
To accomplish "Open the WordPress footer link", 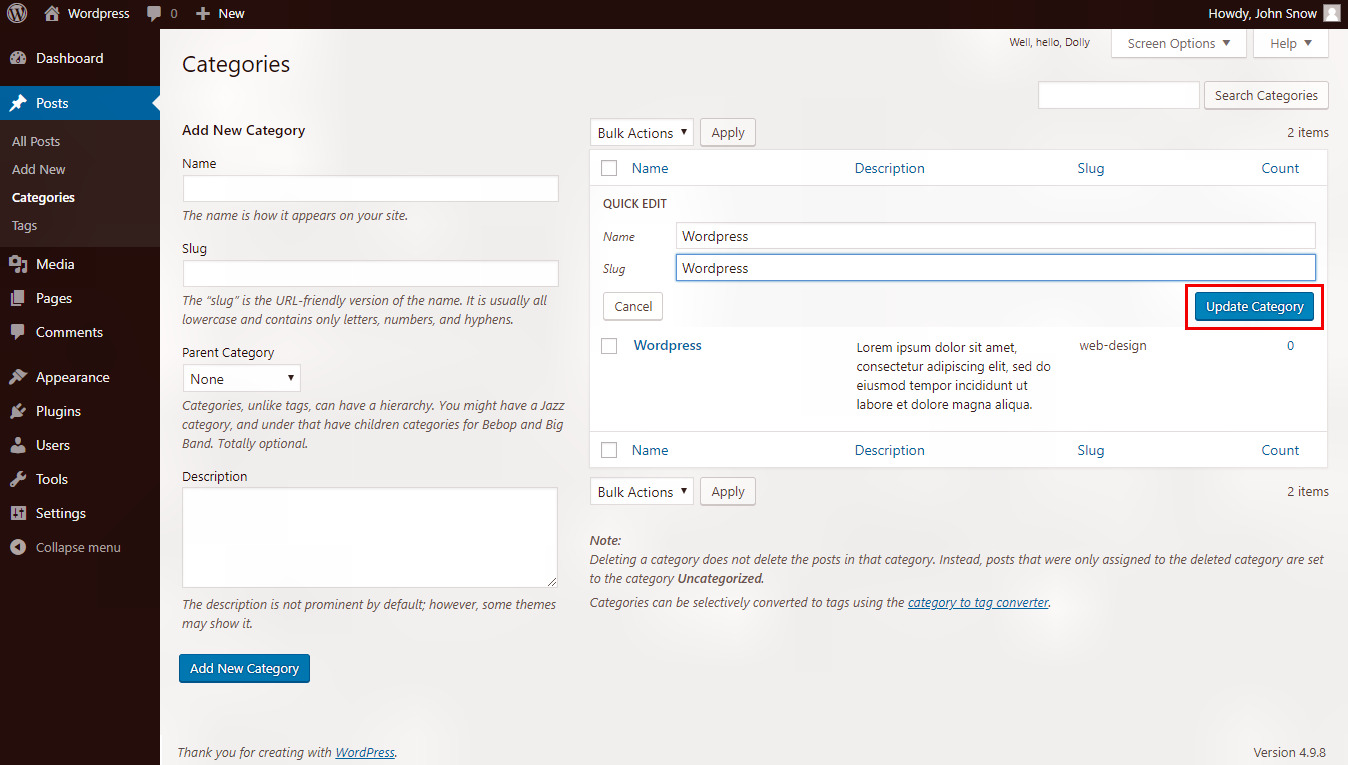I will tap(365, 752).
